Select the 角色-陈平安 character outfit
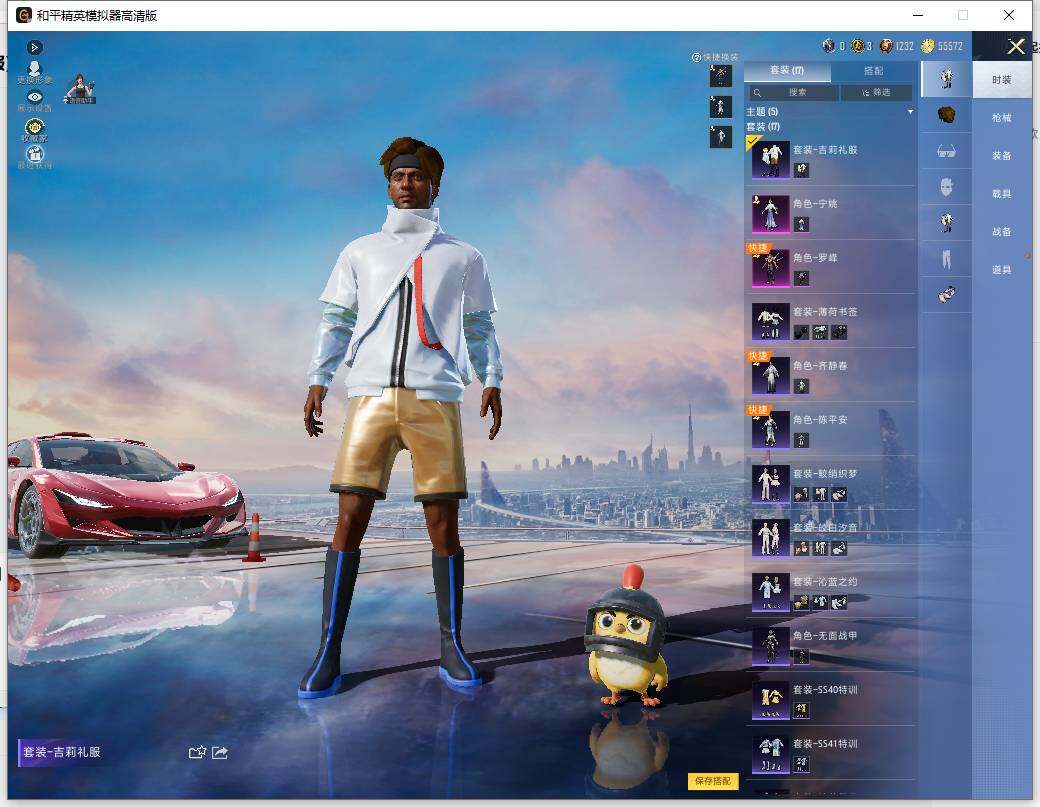 click(830, 430)
